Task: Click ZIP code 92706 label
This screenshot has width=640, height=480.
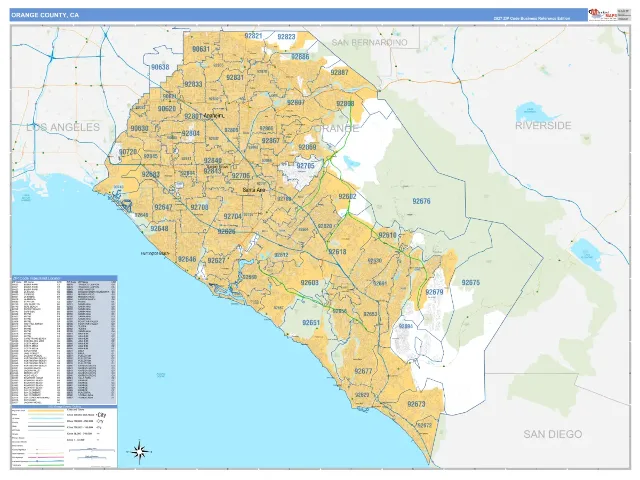Action: (x=241, y=176)
